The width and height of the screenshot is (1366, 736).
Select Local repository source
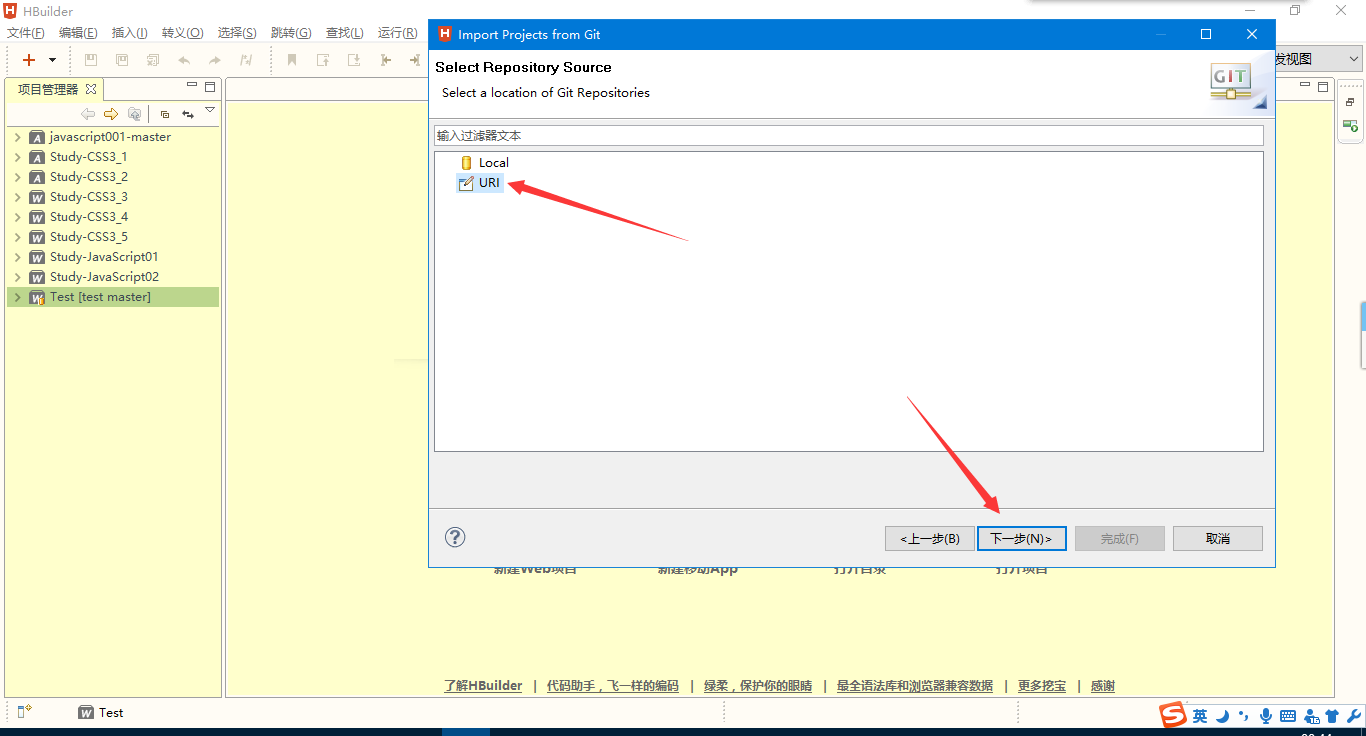pos(484,163)
